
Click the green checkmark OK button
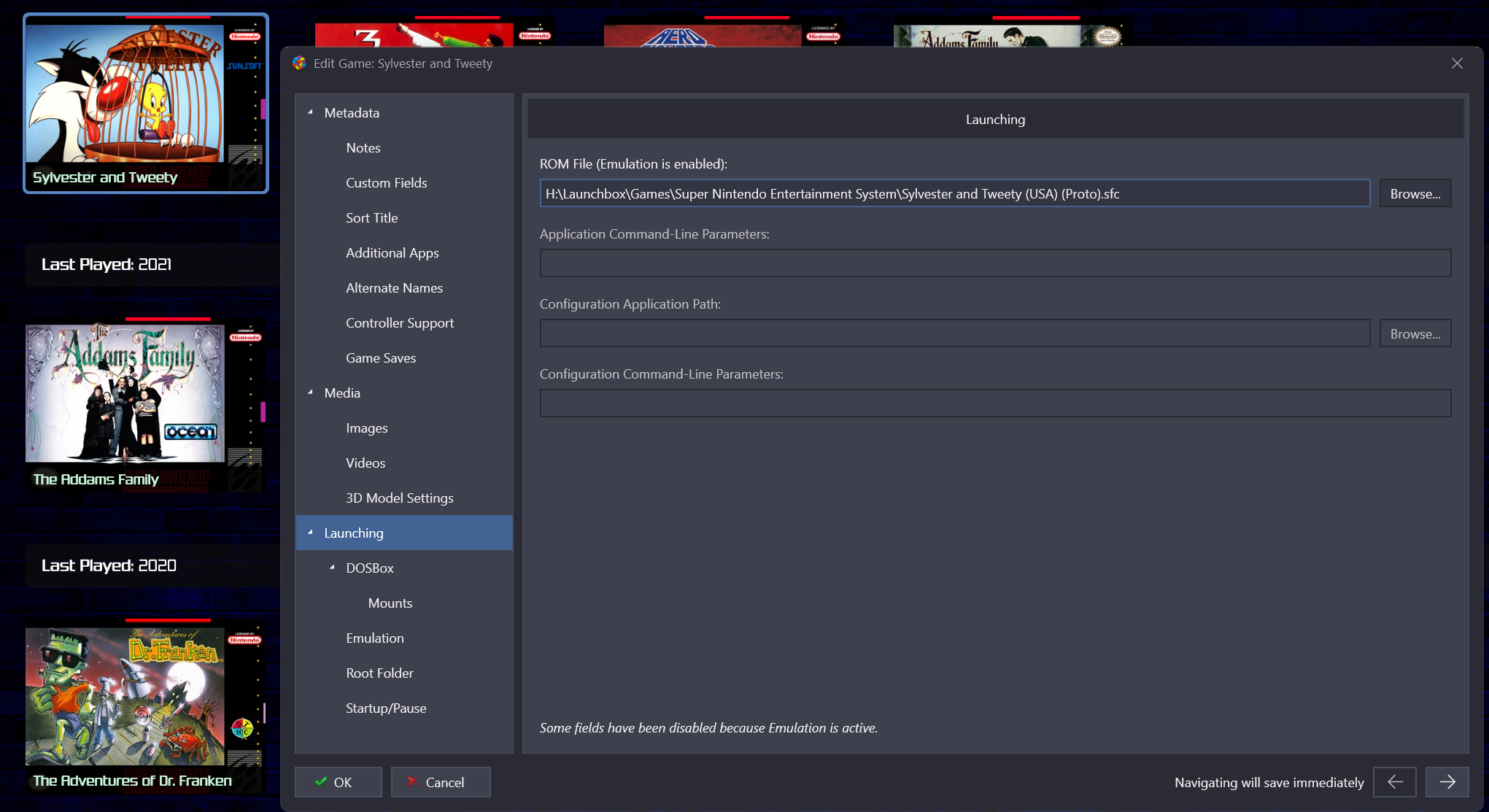click(338, 782)
